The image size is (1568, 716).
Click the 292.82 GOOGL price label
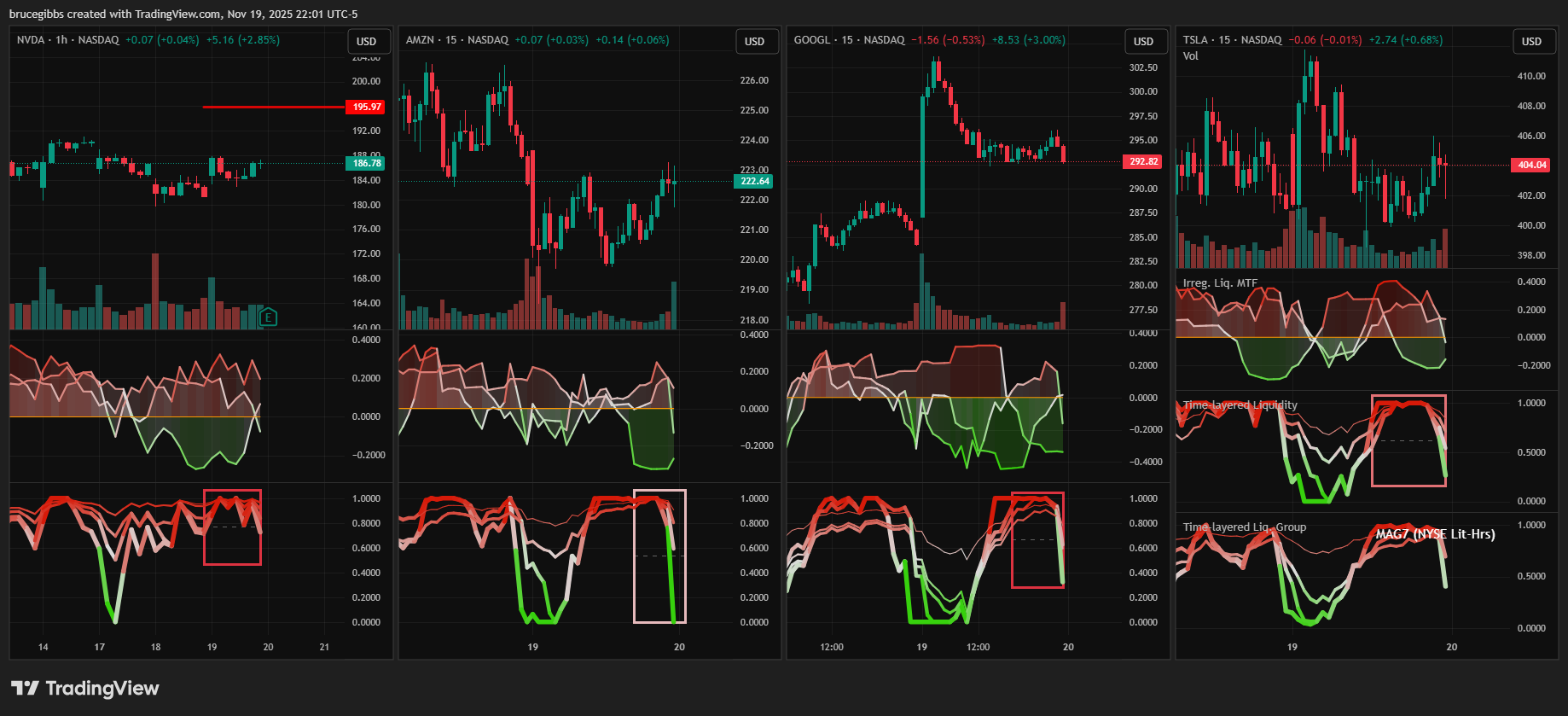pyautogui.click(x=1144, y=161)
